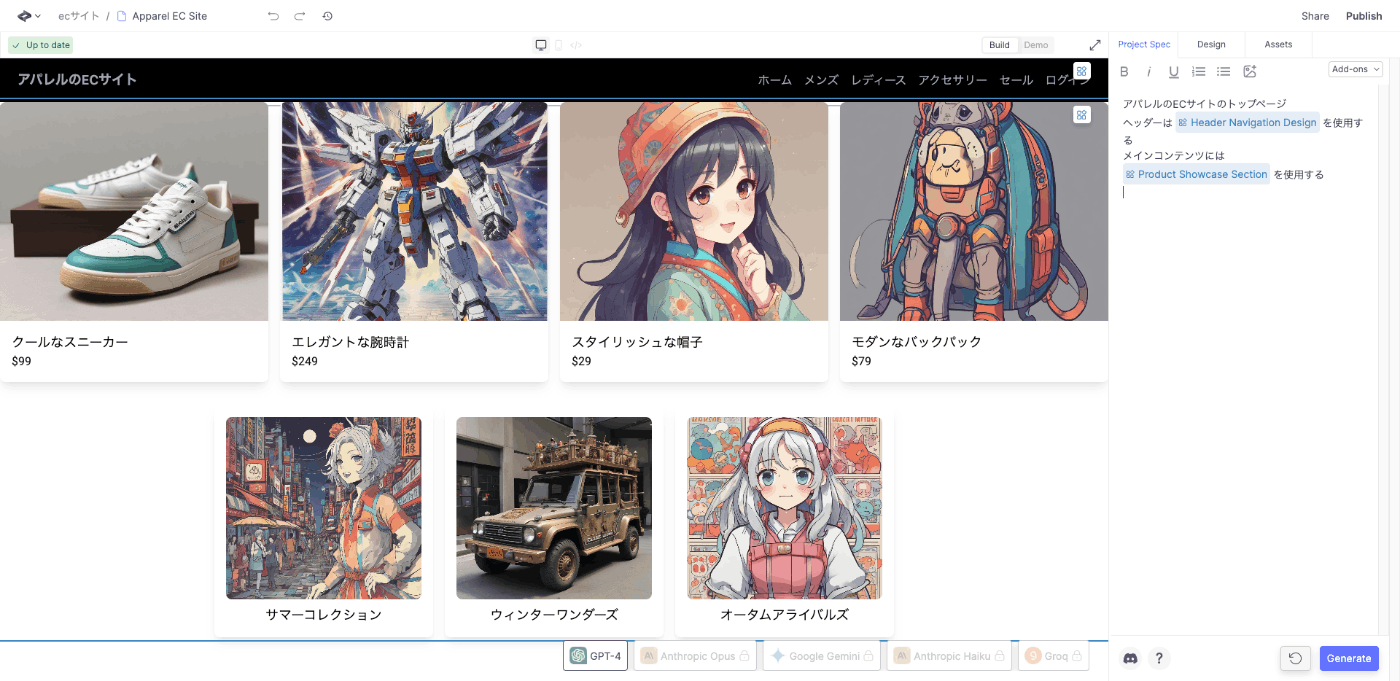
Task: Open the Discord community link
Action: pos(1131,658)
